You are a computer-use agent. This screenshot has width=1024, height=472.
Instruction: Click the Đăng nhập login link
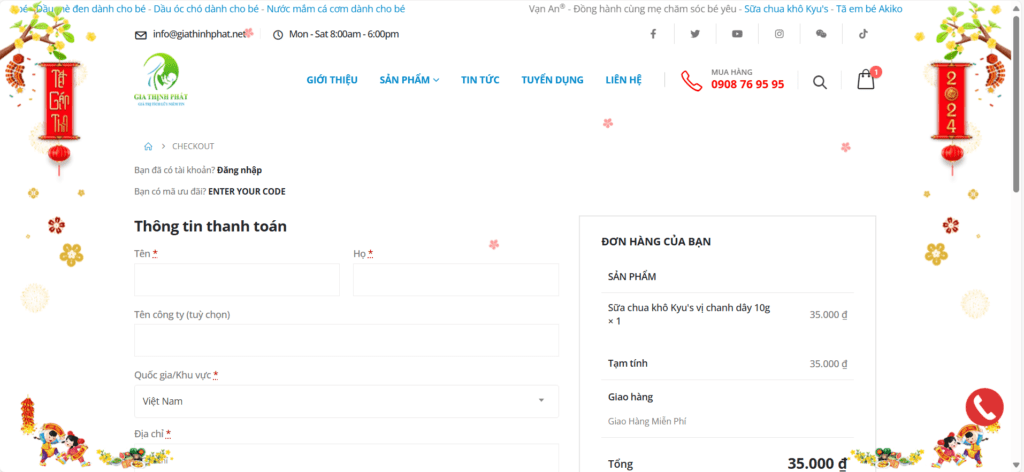point(239,170)
